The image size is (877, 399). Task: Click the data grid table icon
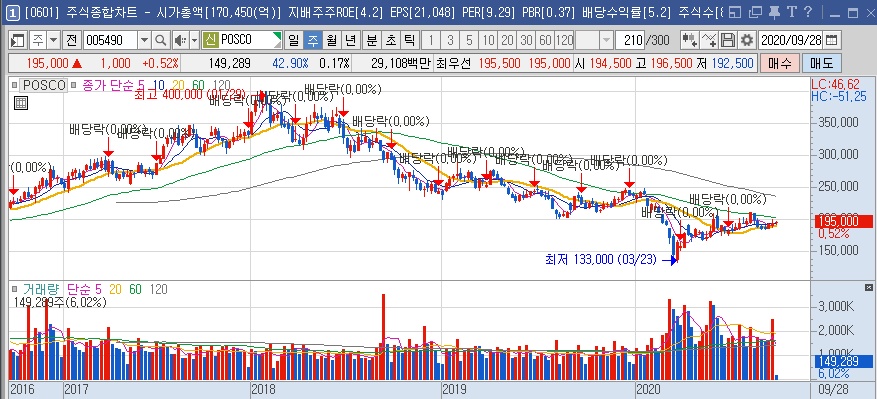[x=21, y=103]
